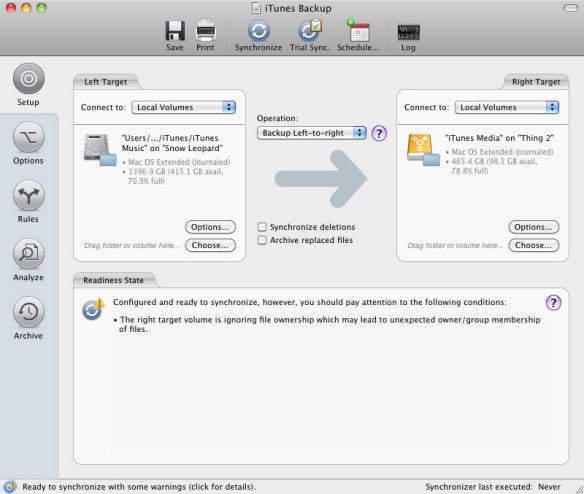Click Left Target Choose... button

[210, 245]
